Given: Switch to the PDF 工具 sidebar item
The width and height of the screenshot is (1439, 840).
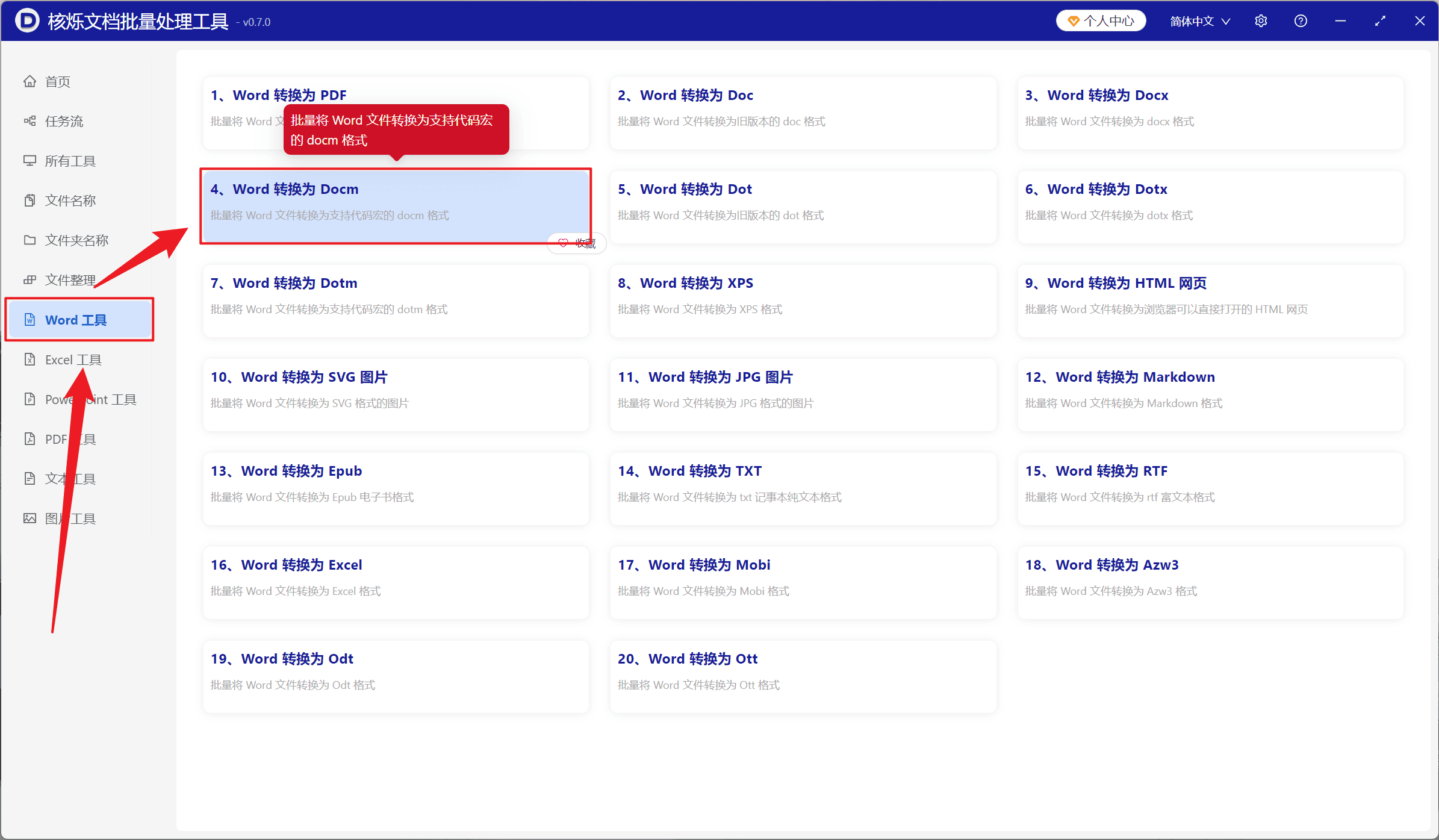Looking at the screenshot, I should (x=78, y=439).
